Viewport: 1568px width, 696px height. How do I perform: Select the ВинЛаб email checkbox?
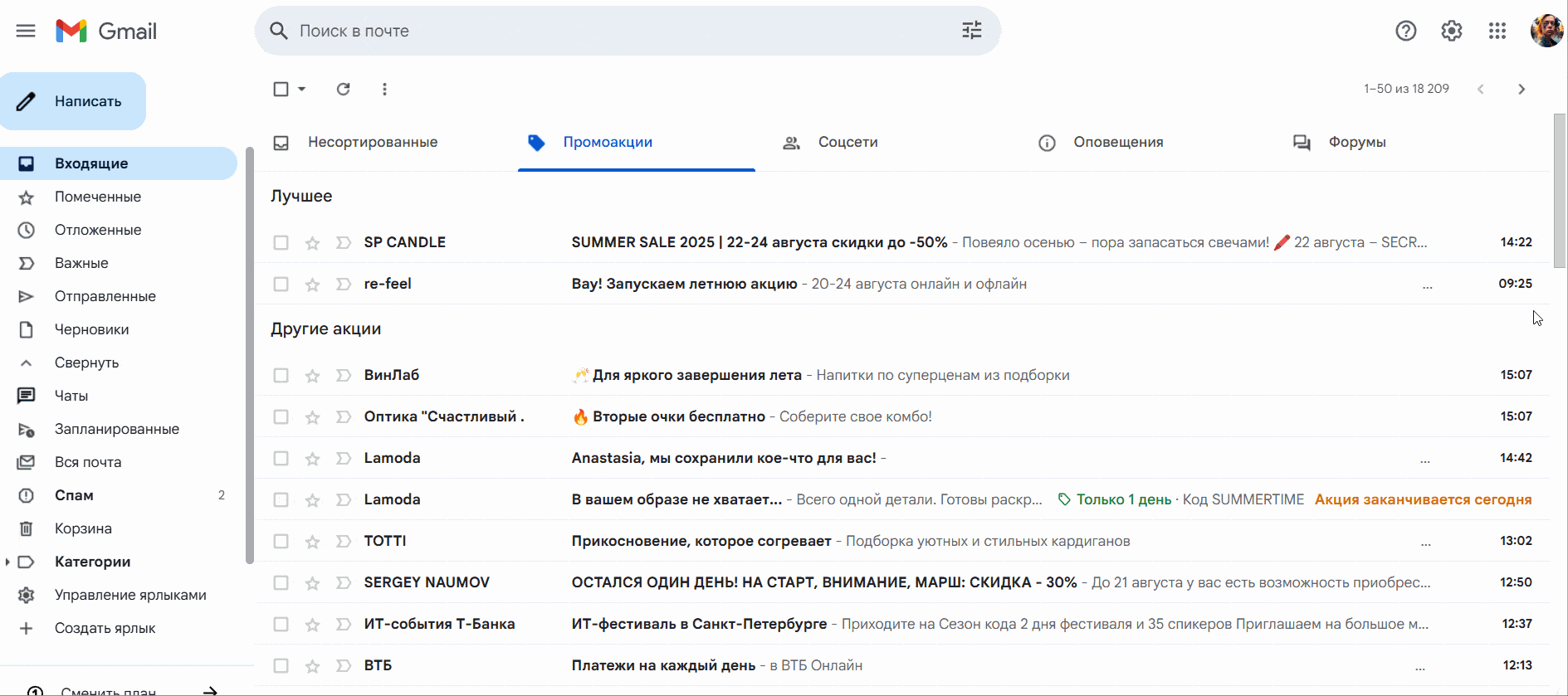click(x=281, y=376)
